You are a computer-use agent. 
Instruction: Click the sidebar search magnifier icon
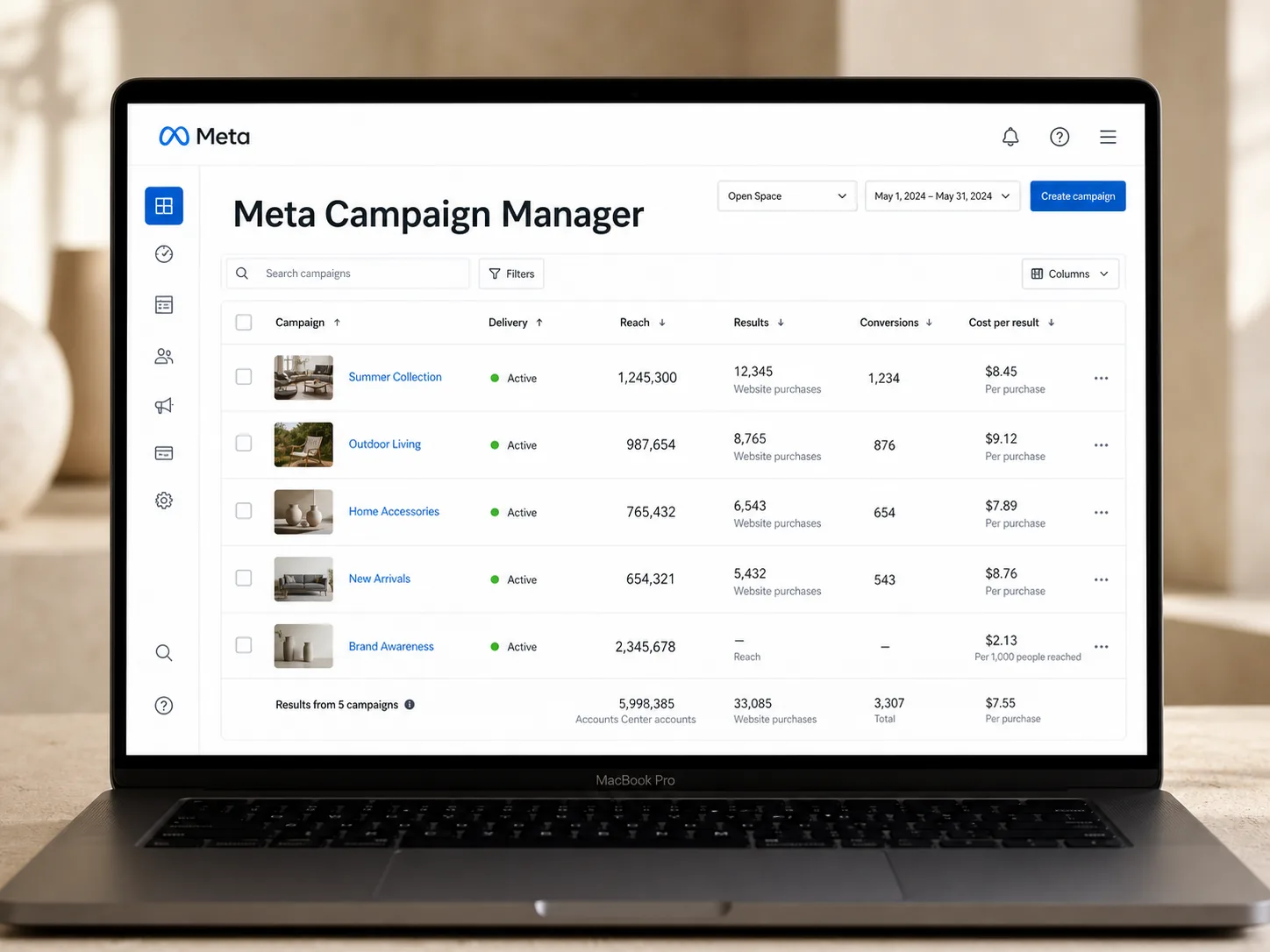tap(164, 653)
